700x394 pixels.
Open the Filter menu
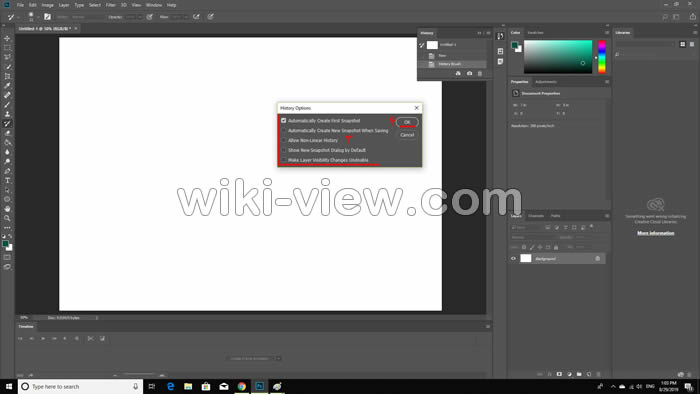110,5
